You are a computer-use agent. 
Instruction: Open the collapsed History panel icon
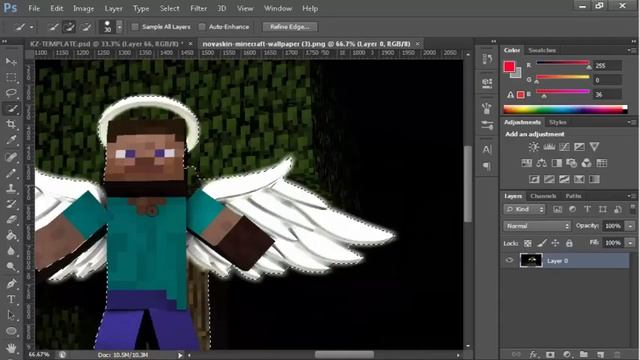pyautogui.click(x=487, y=60)
